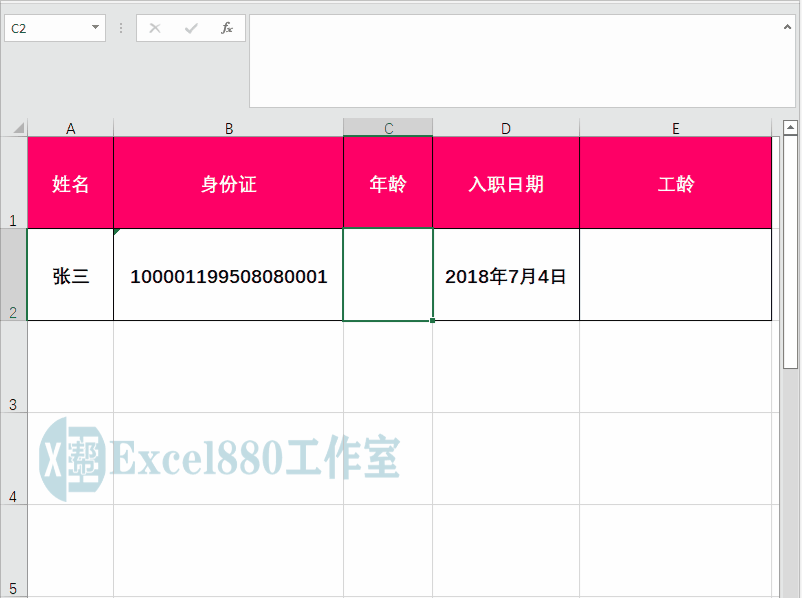The width and height of the screenshot is (802, 598).
Task: Collapse the formula bar with the chevron
Action: pos(787,27)
